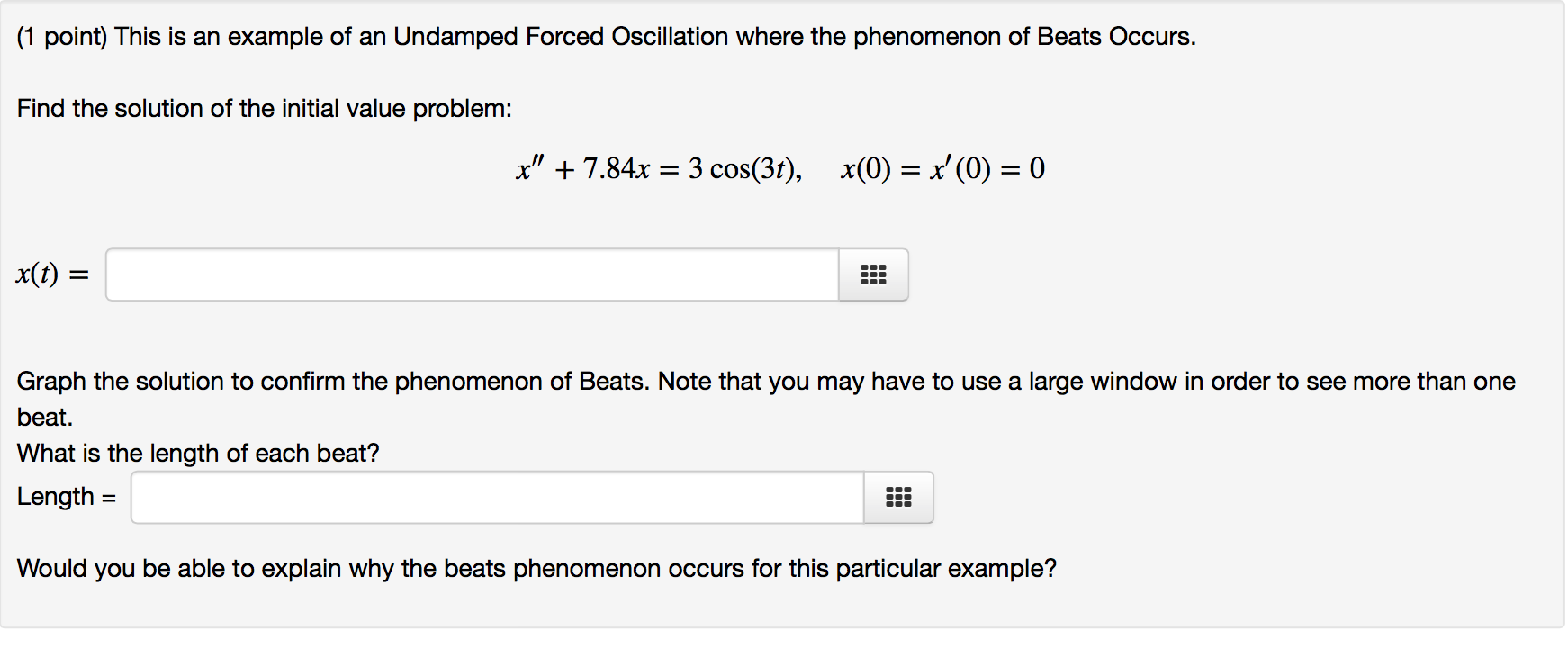Image resolution: width=1568 pixels, height=657 pixels.
Task: Click the words 'Undamped Forced Oscillation'
Action: pyautogui.click(x=561, y=37)
